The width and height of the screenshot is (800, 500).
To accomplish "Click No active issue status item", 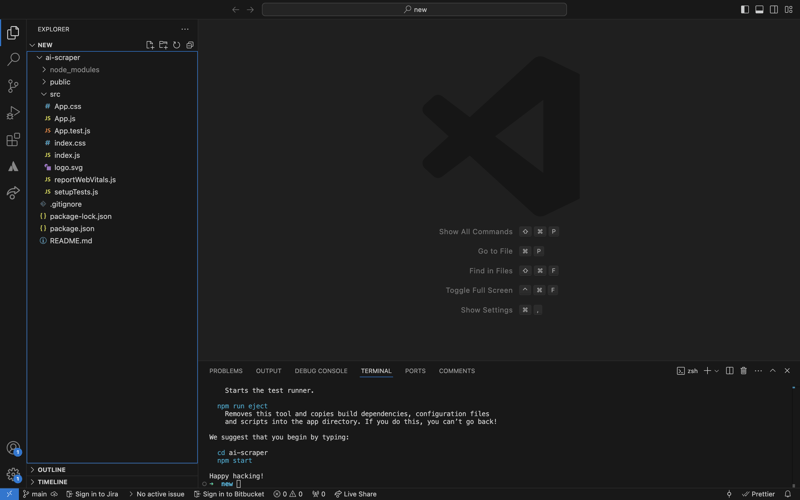I will point(156,494).
